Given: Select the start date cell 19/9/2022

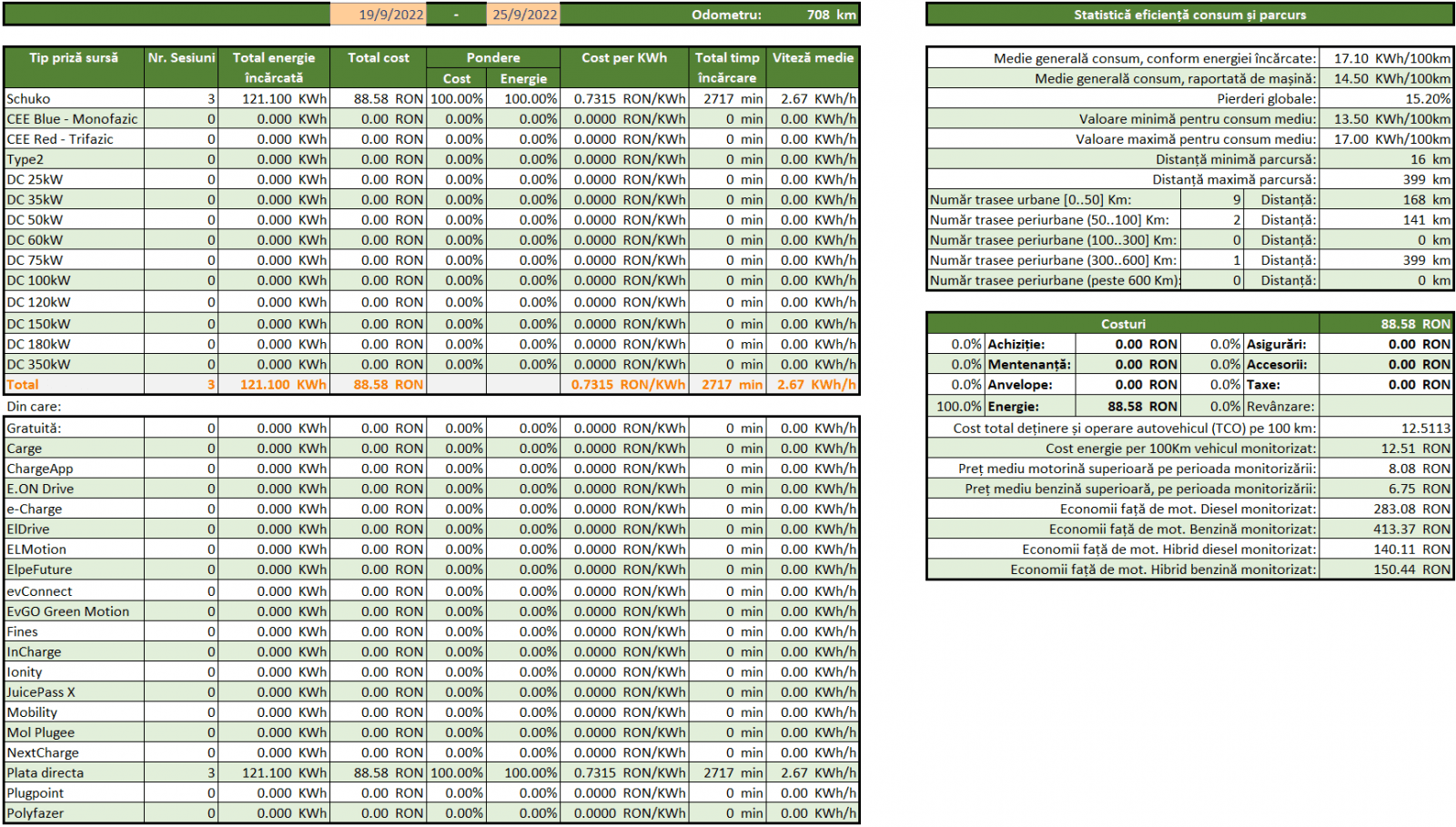Looking at the screenshot, I should click(x=378, y=15).
